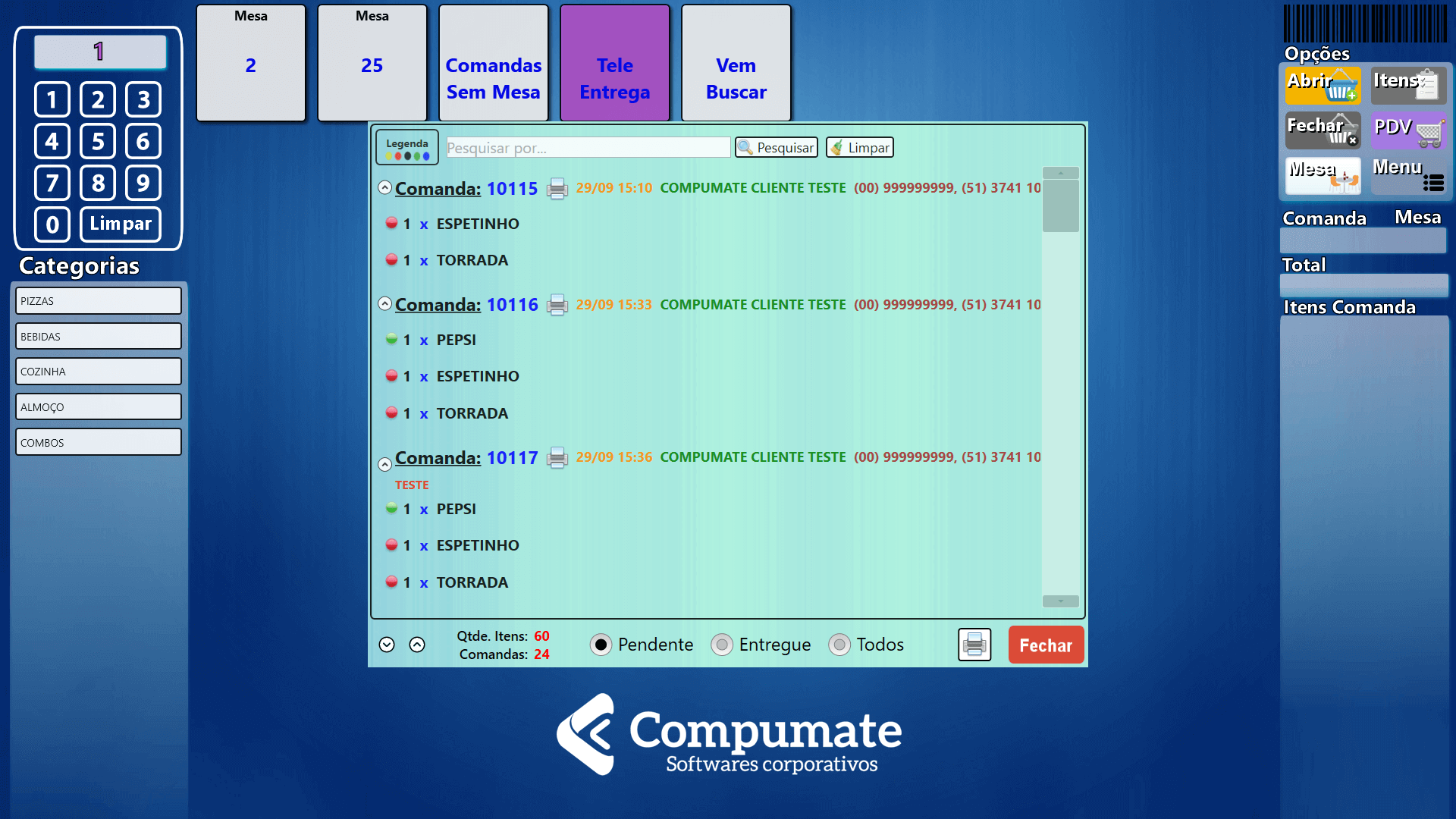Click the Pesquisar search button
Viewport: 1456px width, 819px height.
click(x=777, y=148)
